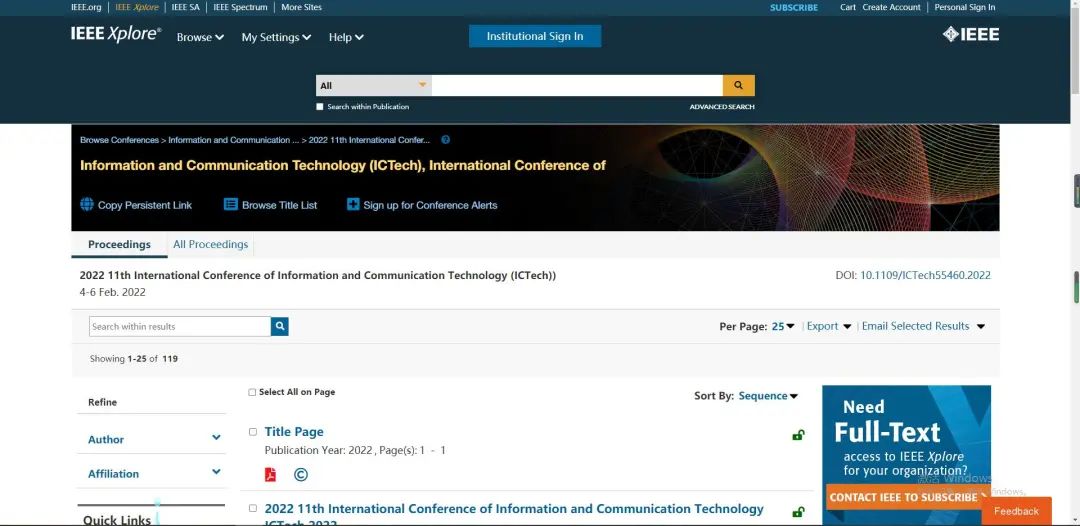This screenshot has width=1080, height=526.
Task: Open the Cart link
Action: click(848, 8)
